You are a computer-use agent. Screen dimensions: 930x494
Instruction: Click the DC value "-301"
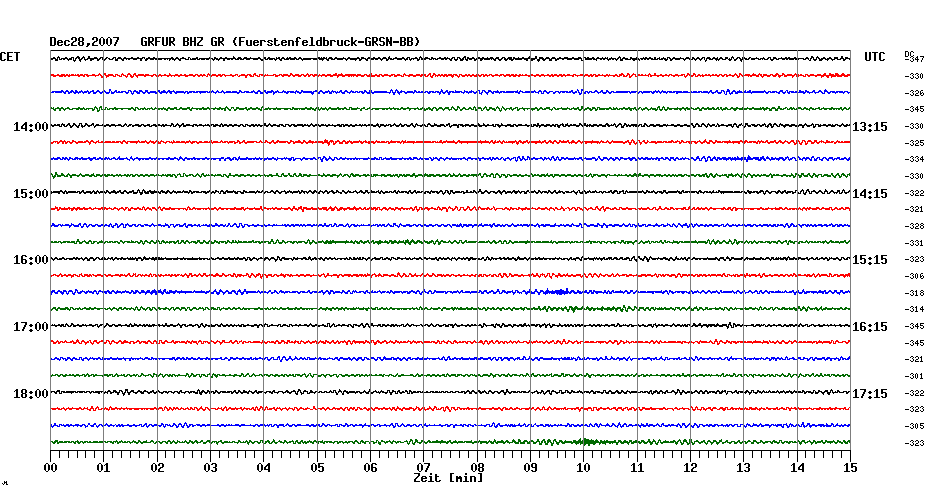click(914, 376)
